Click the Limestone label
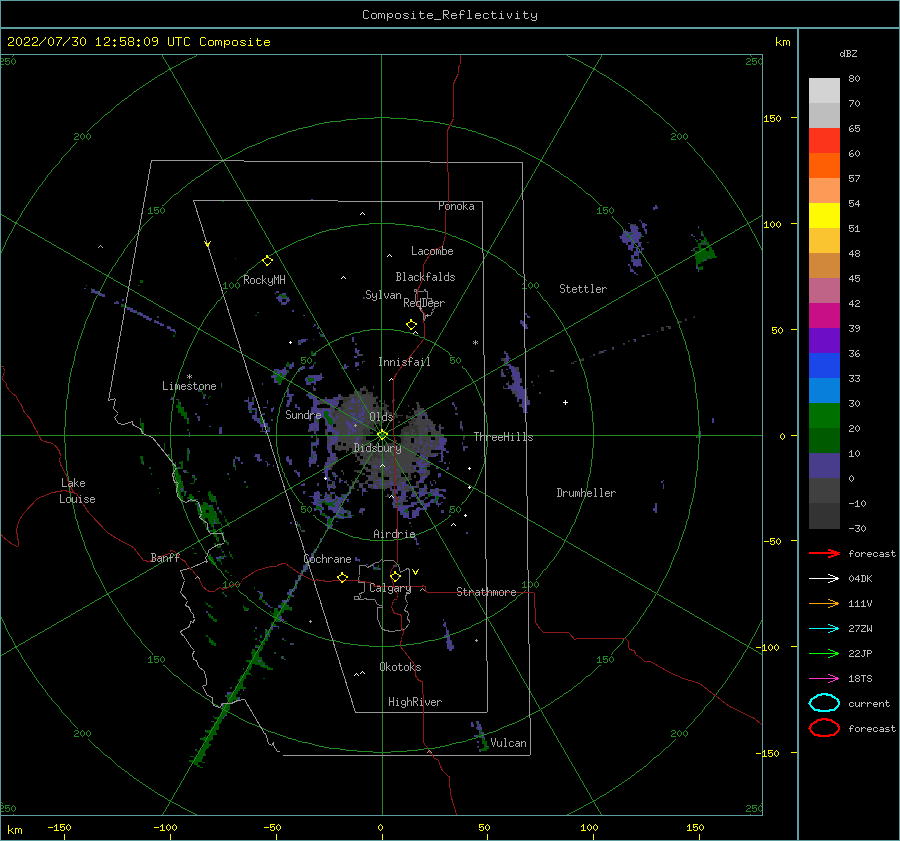Image resolution: width=900 pixels, height=841 pixels. tap(189, 386)
